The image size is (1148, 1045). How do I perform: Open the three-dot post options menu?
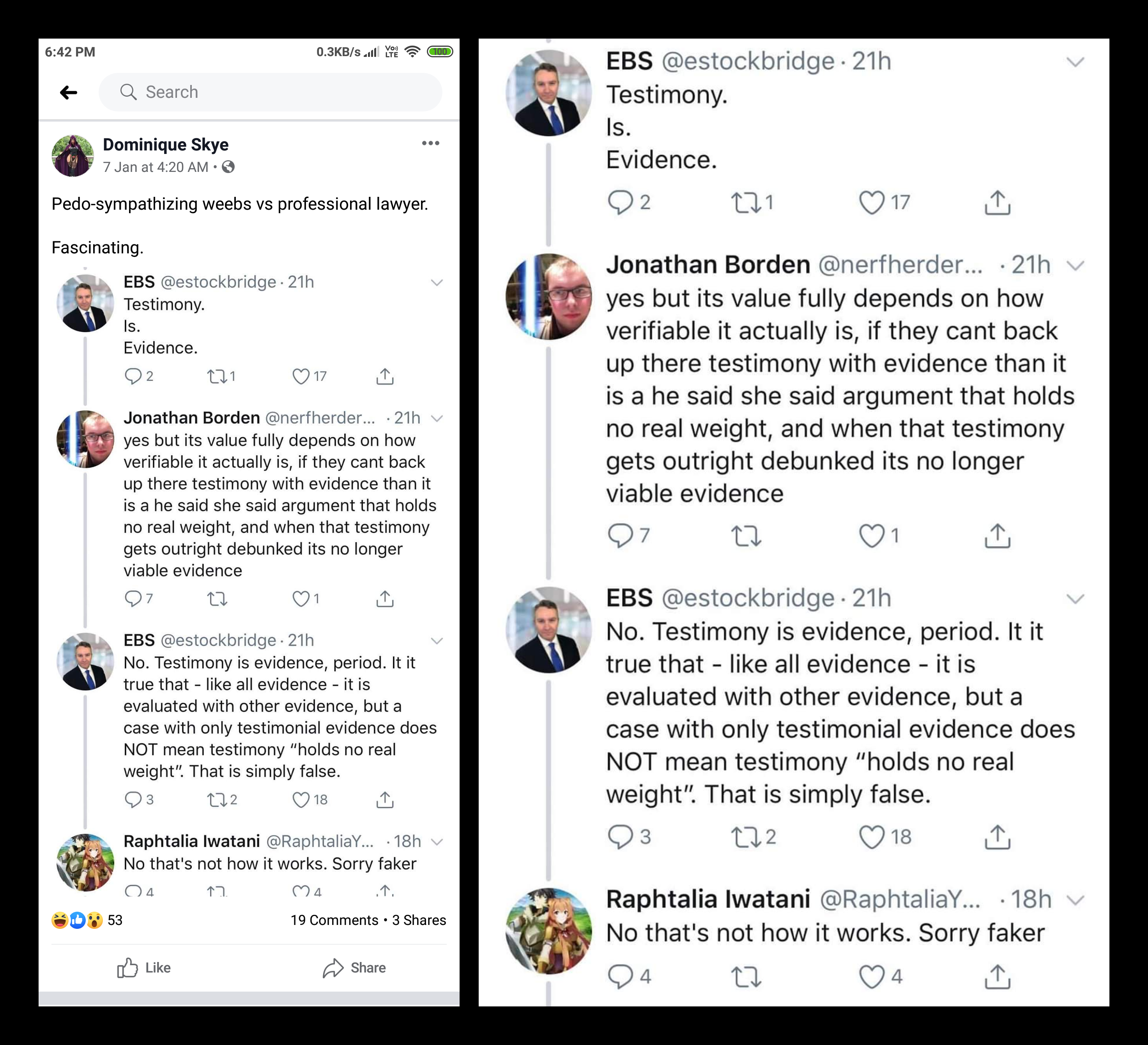[430, 143]
